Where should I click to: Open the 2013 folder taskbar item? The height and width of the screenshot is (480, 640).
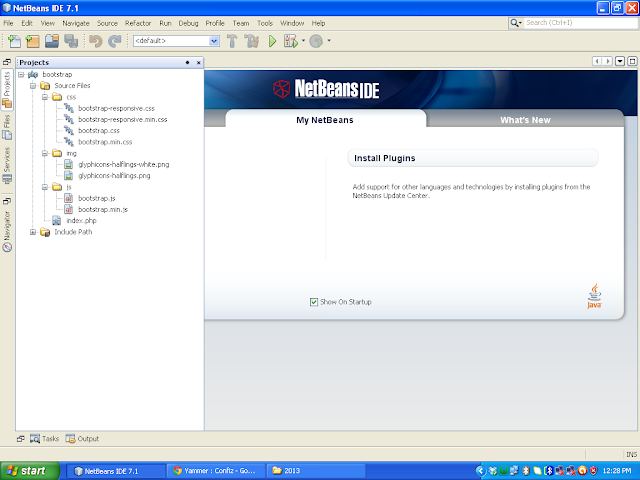click(x=316, y=471)
